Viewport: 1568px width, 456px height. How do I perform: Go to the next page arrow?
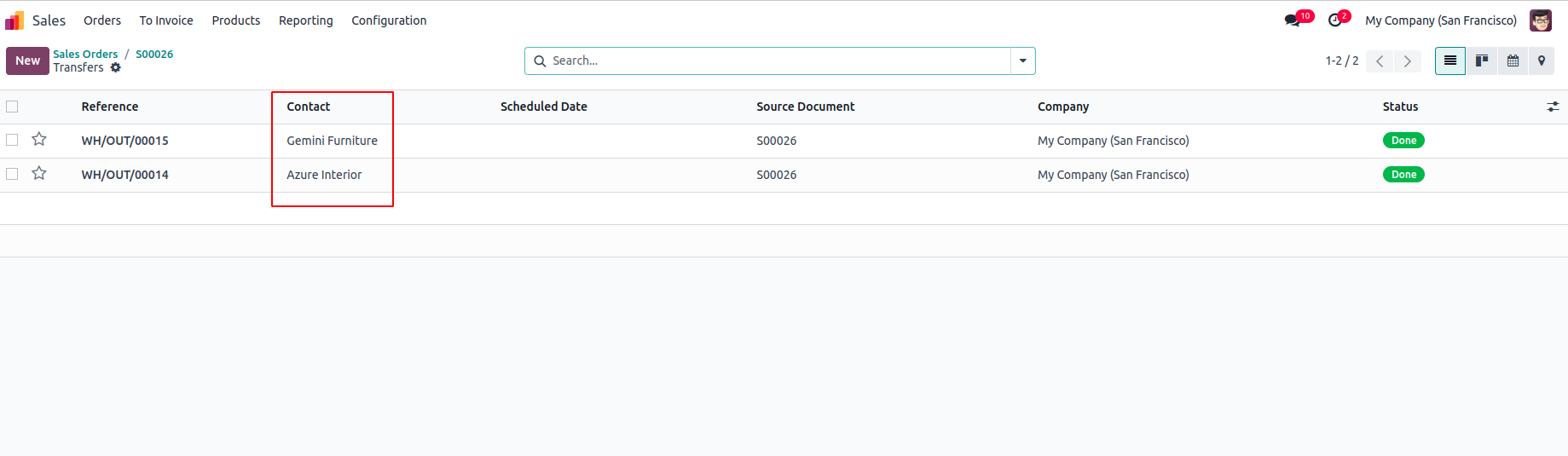click(1408, 61)
